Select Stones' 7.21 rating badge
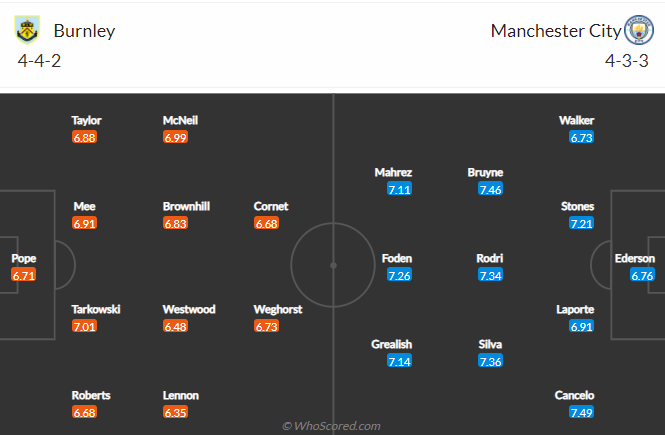This screenshot has height=435, width=665. (x=581, y=223)
